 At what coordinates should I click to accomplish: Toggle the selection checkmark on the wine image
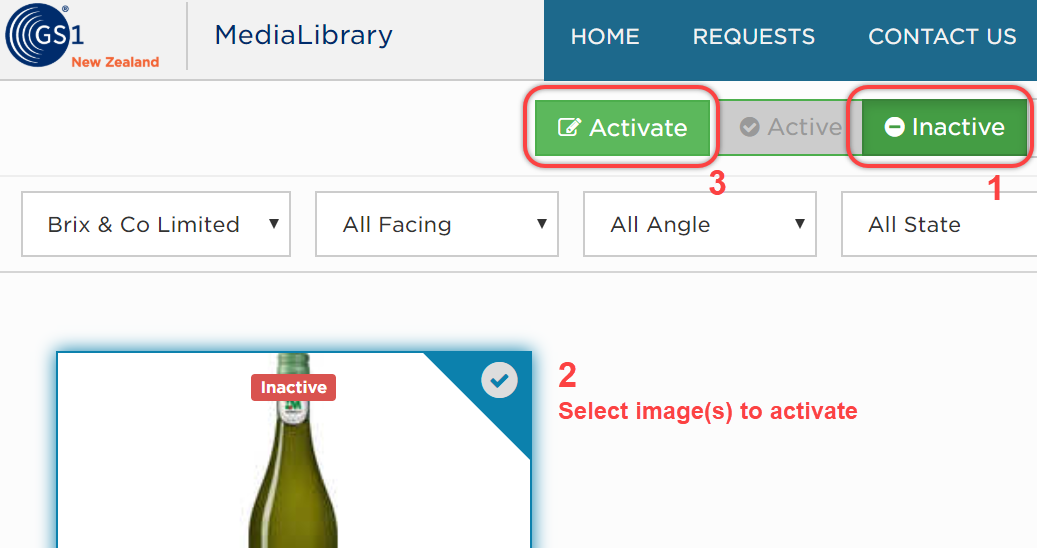[499, 380]
